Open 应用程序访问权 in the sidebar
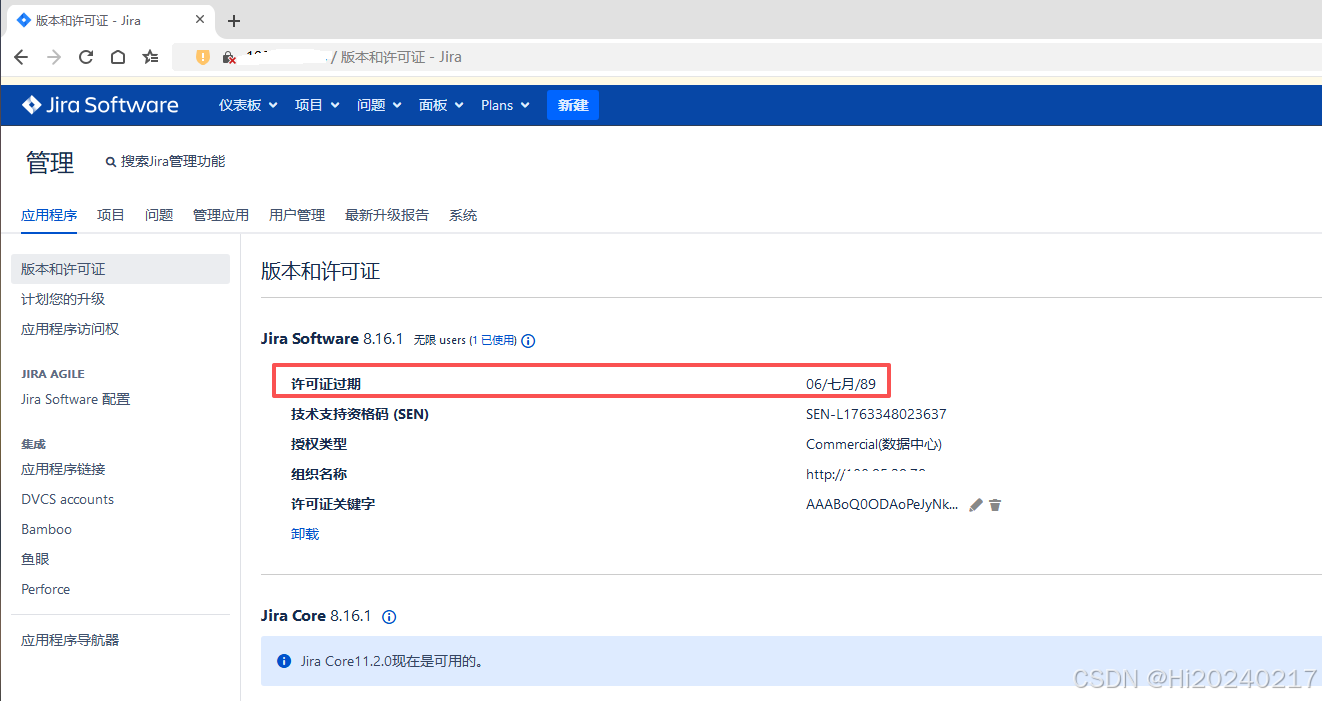1322x701 pixels. tap(70, 329)
